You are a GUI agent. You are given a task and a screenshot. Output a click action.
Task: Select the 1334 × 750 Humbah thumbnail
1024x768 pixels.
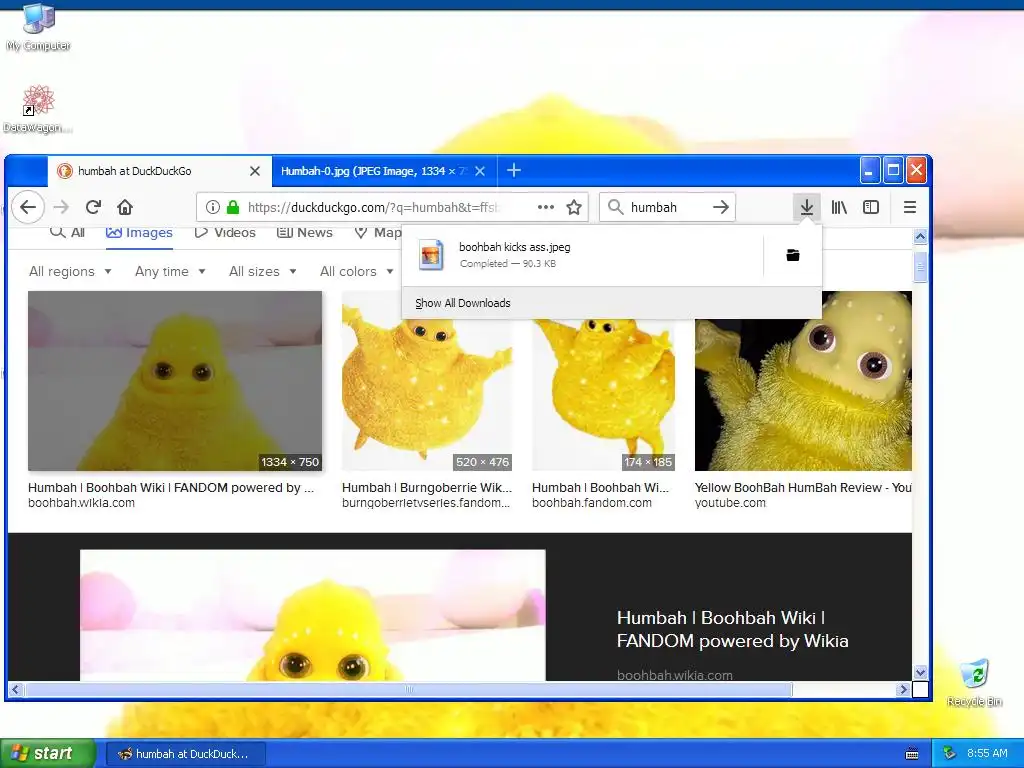[x=175, y=381]
